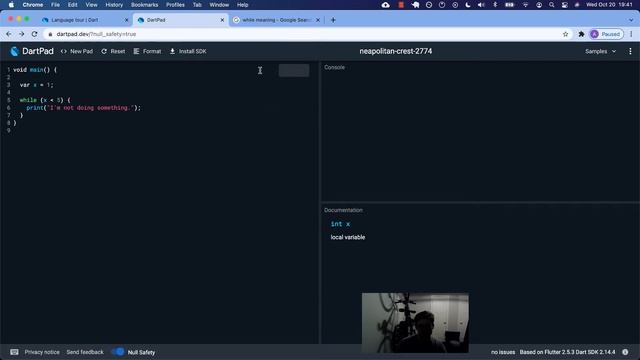The width and height of the screenshot is (640, 360).
Task: Open the keyboard shortcuts icon
Action: pos(14,352)
